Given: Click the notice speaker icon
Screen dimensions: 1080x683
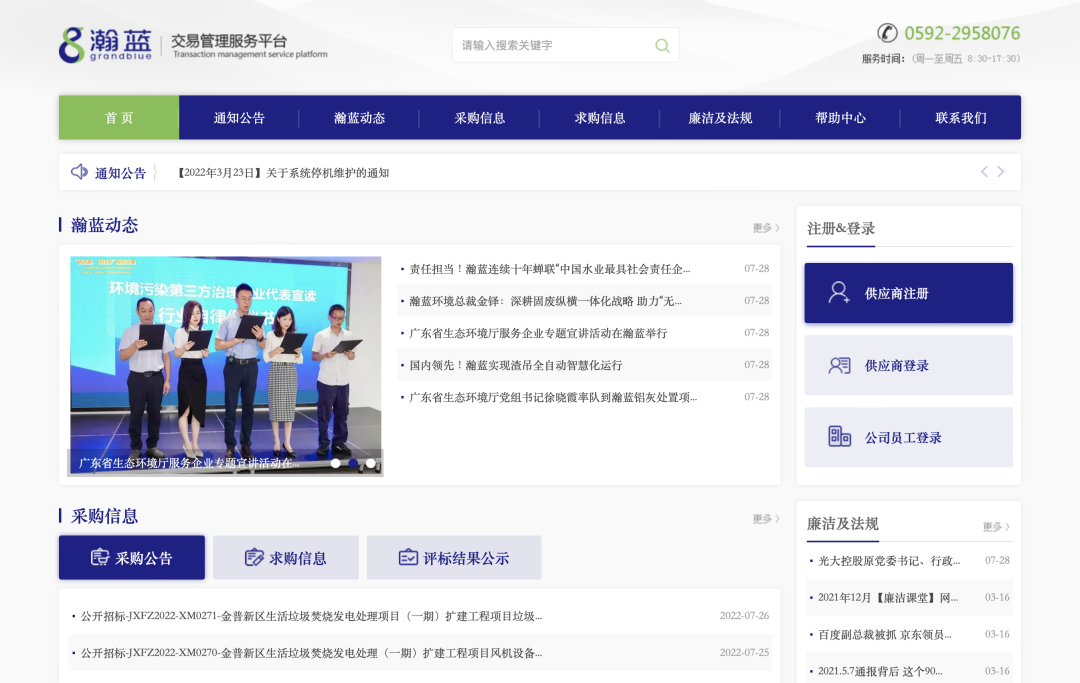Looking at the screenshot, I should 79,172.
